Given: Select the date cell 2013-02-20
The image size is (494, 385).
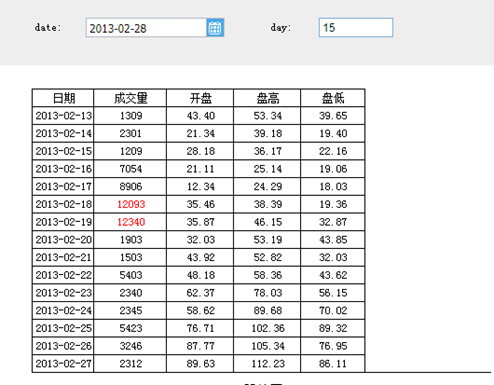Looking at the screenshot, I should (x=63, y=240).
